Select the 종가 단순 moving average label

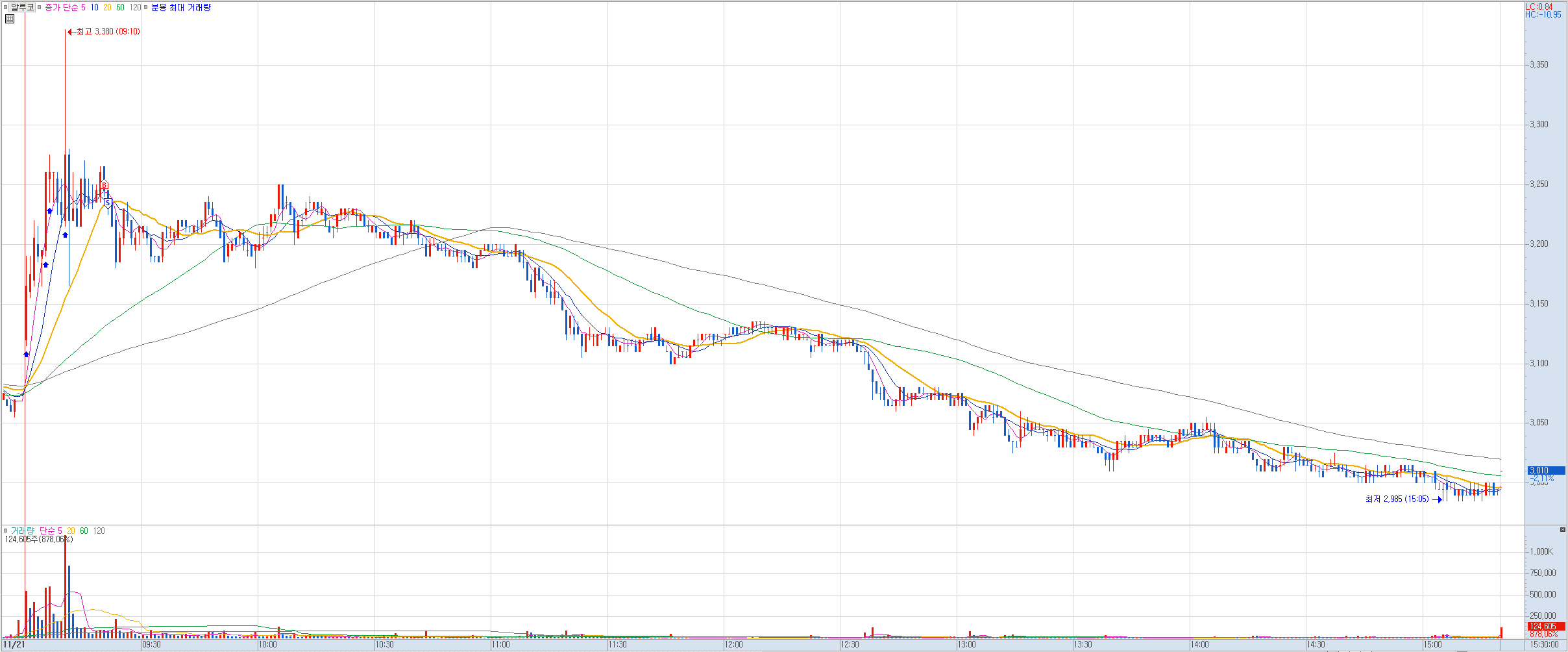(62, 8)
